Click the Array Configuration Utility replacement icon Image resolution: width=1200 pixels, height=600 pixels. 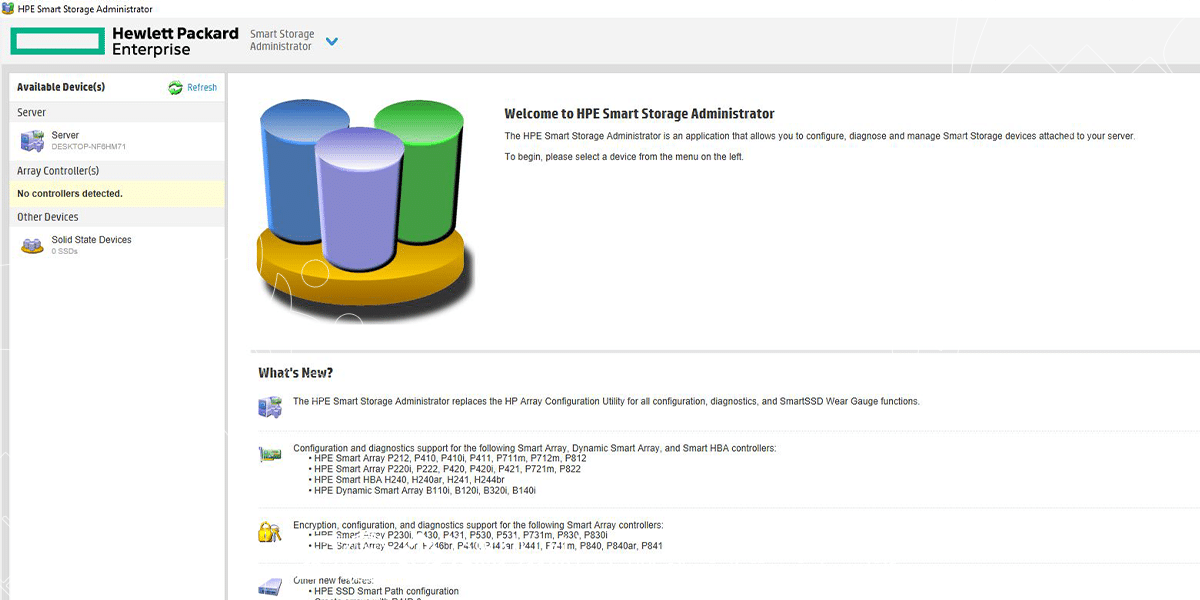tap(270, 406)
